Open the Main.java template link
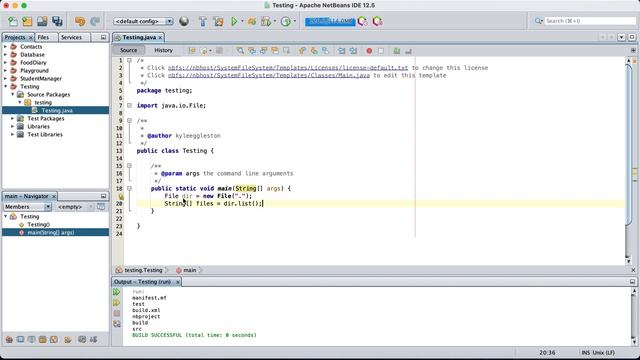 pos(269,76)
